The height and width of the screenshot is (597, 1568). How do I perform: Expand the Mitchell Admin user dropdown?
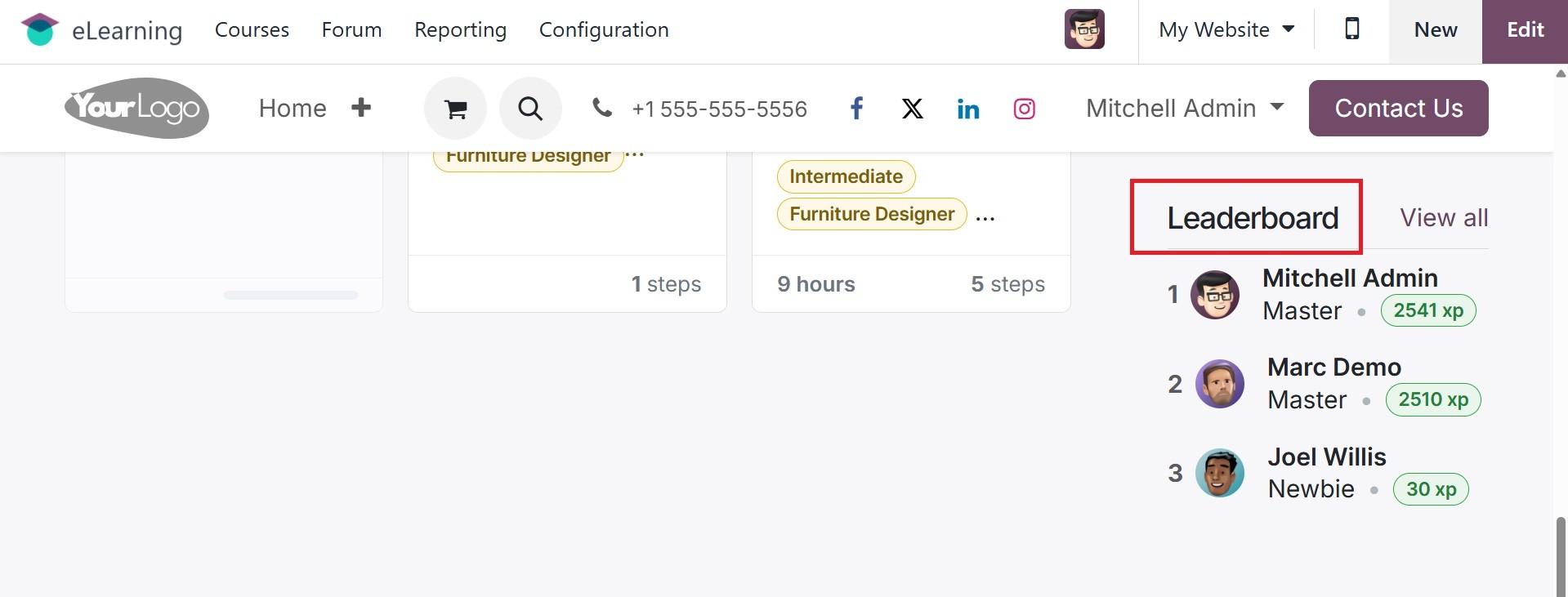point(1184,108)
